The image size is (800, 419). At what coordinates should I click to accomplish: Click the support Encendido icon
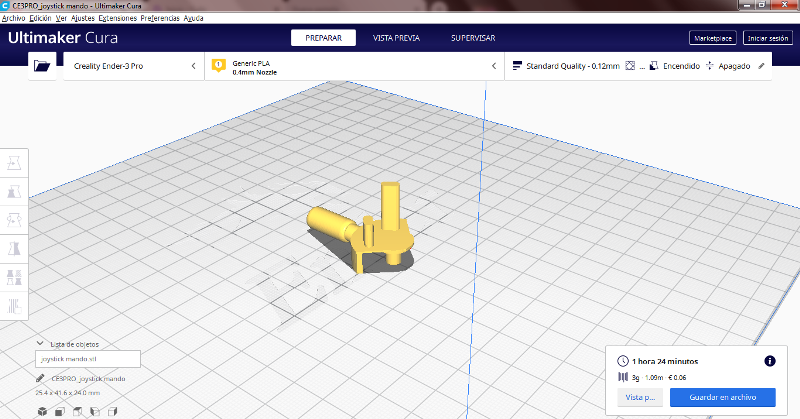coord(654,66)
